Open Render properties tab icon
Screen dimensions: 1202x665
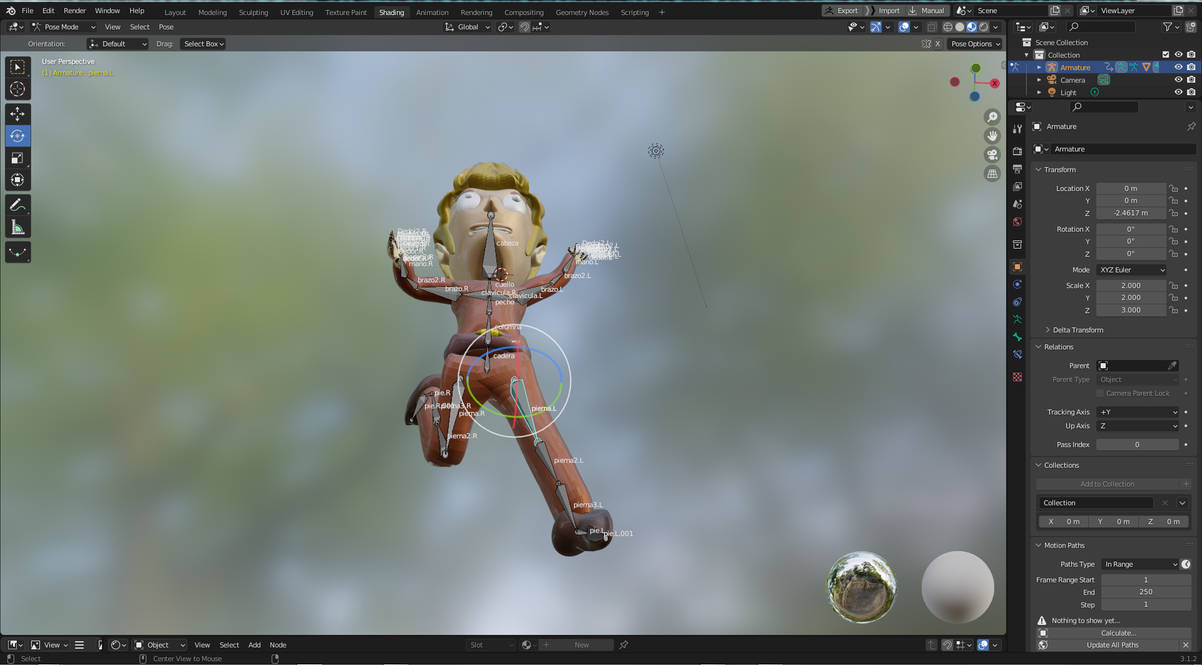pyautogui.click(x=1017, y=151)
